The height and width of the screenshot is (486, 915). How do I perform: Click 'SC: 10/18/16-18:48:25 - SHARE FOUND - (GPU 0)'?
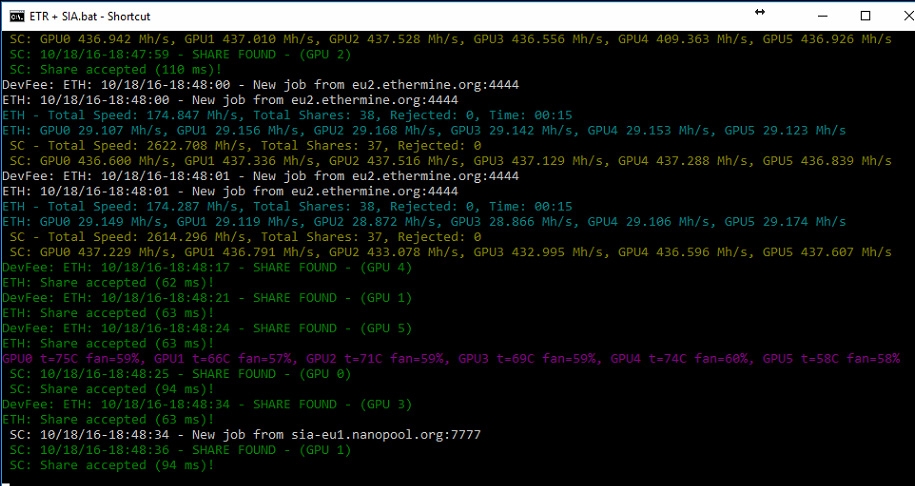(180, 373)
